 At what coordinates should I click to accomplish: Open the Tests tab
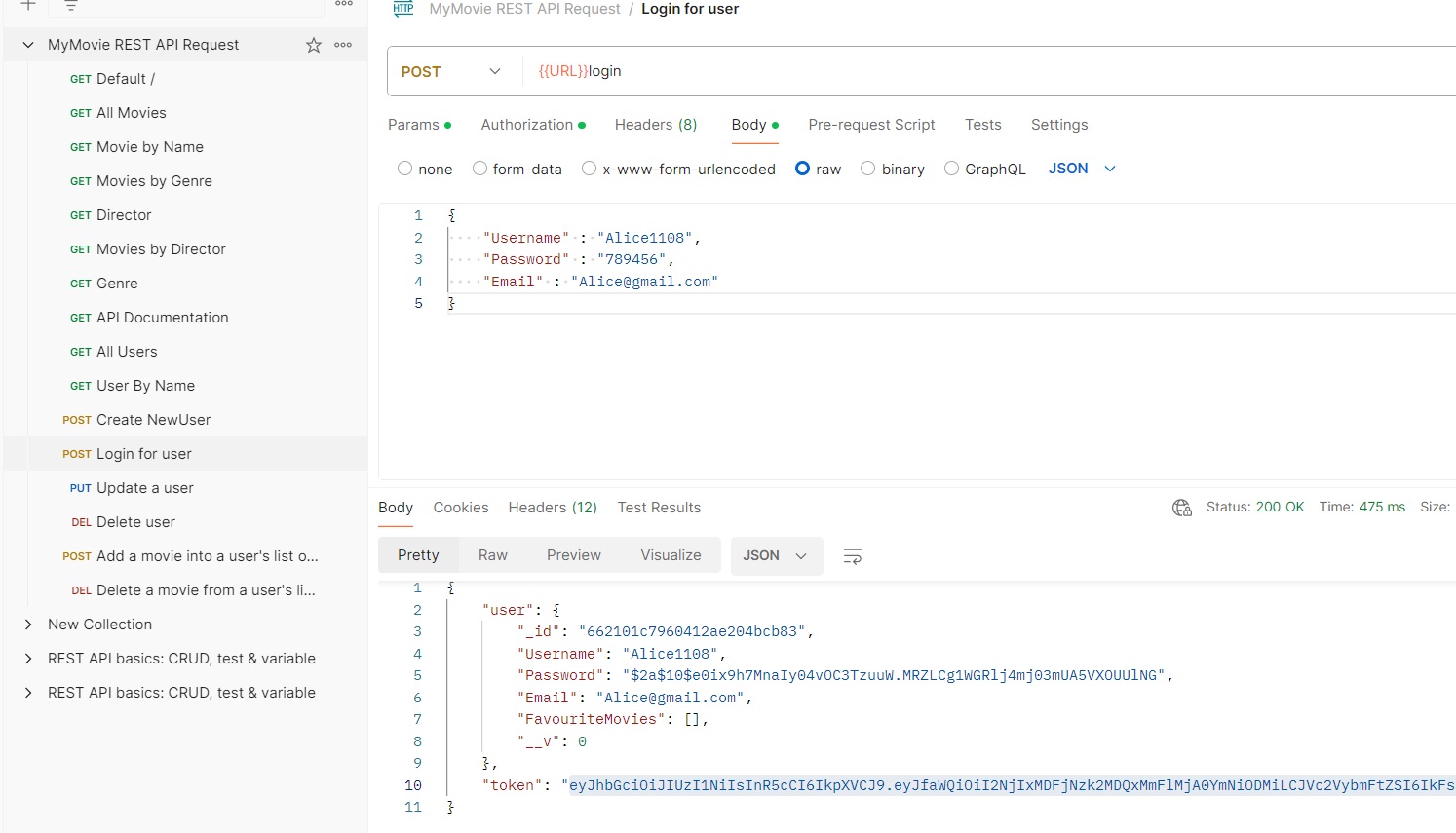point(983,125)
